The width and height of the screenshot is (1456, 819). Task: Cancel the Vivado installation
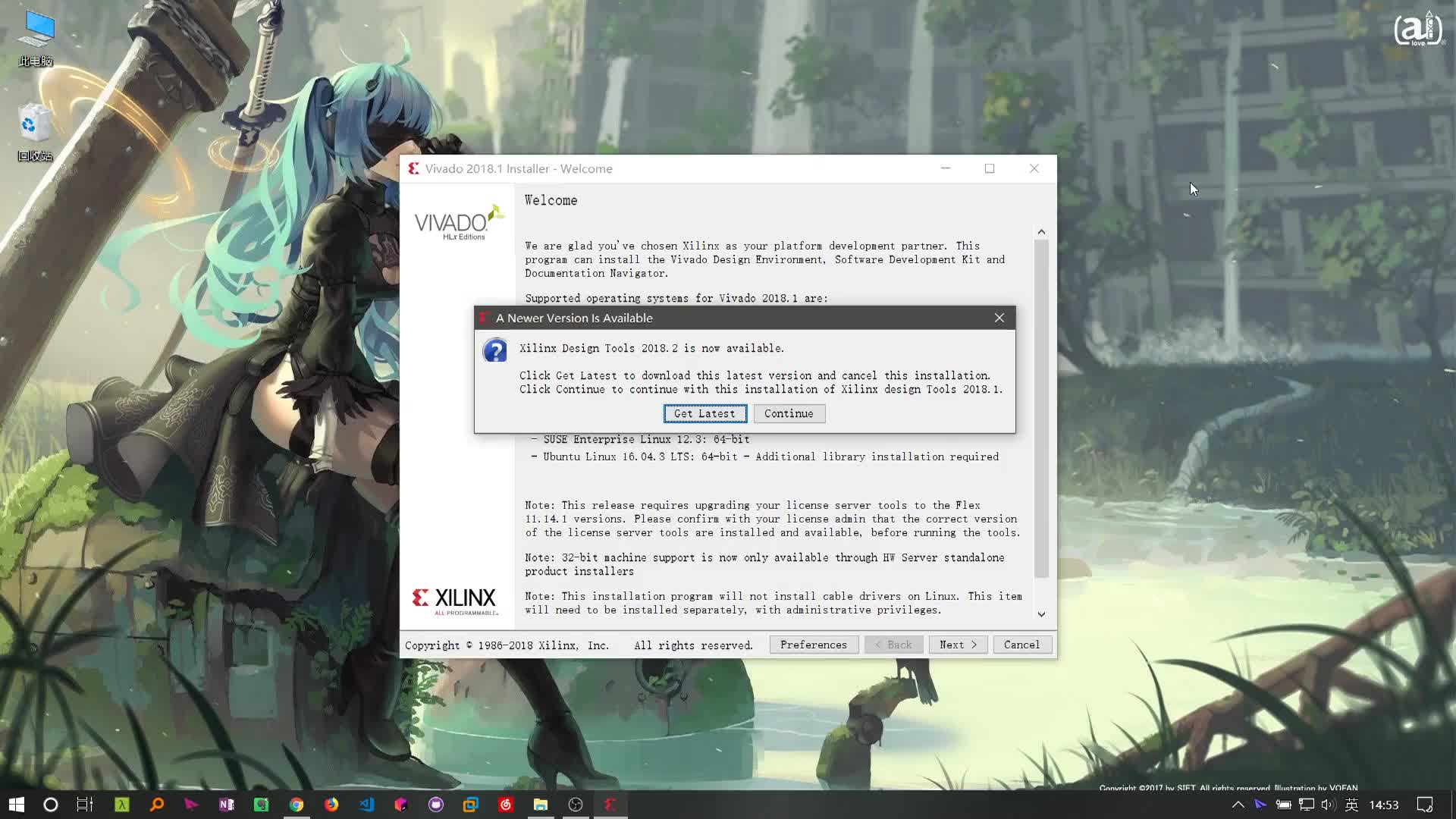point(1021,645)
